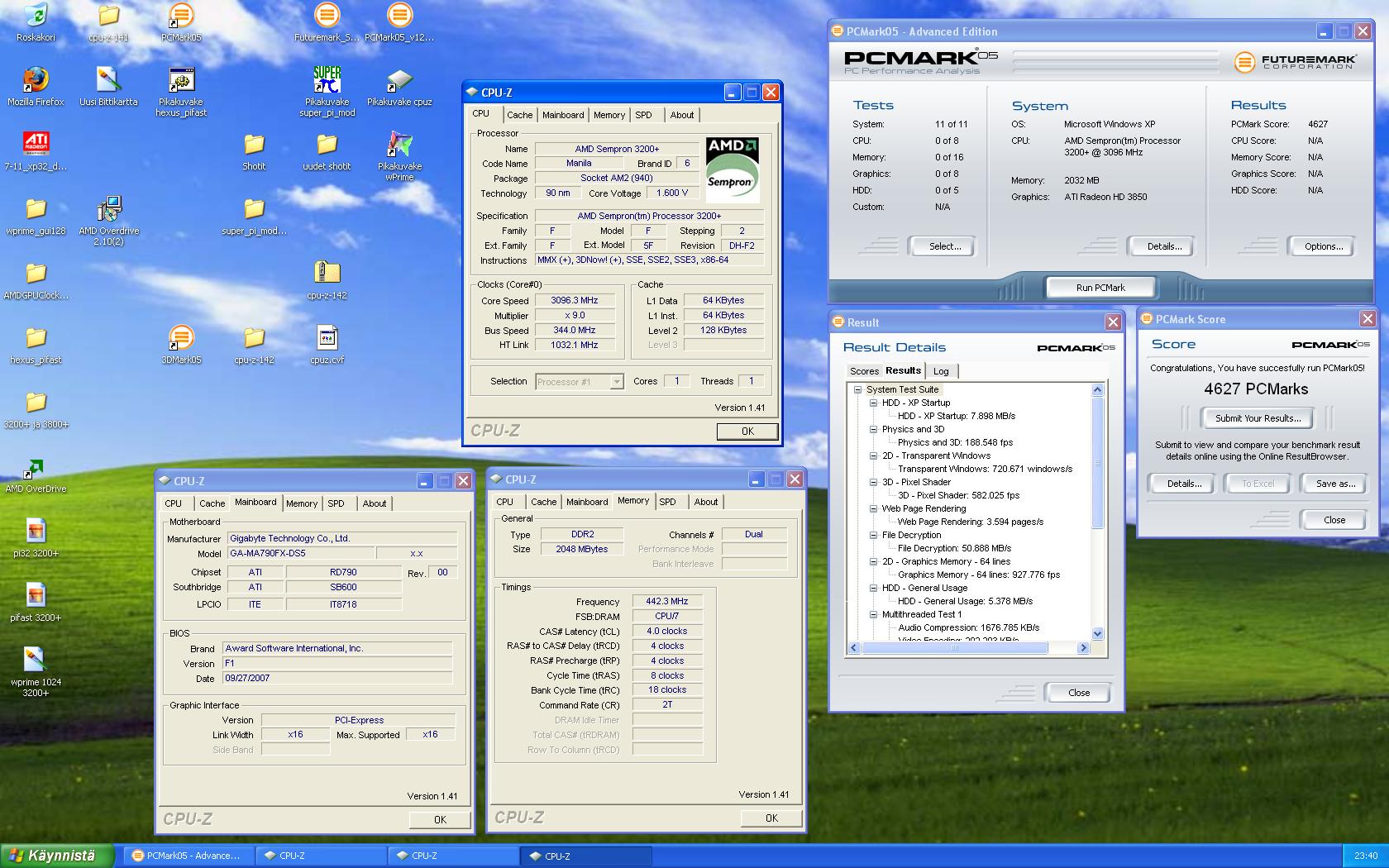Image resolution: width=1389 pixels, height=868 pixels.
Task: Open super_pi_mod... folder icon
Action: point(254,209)
